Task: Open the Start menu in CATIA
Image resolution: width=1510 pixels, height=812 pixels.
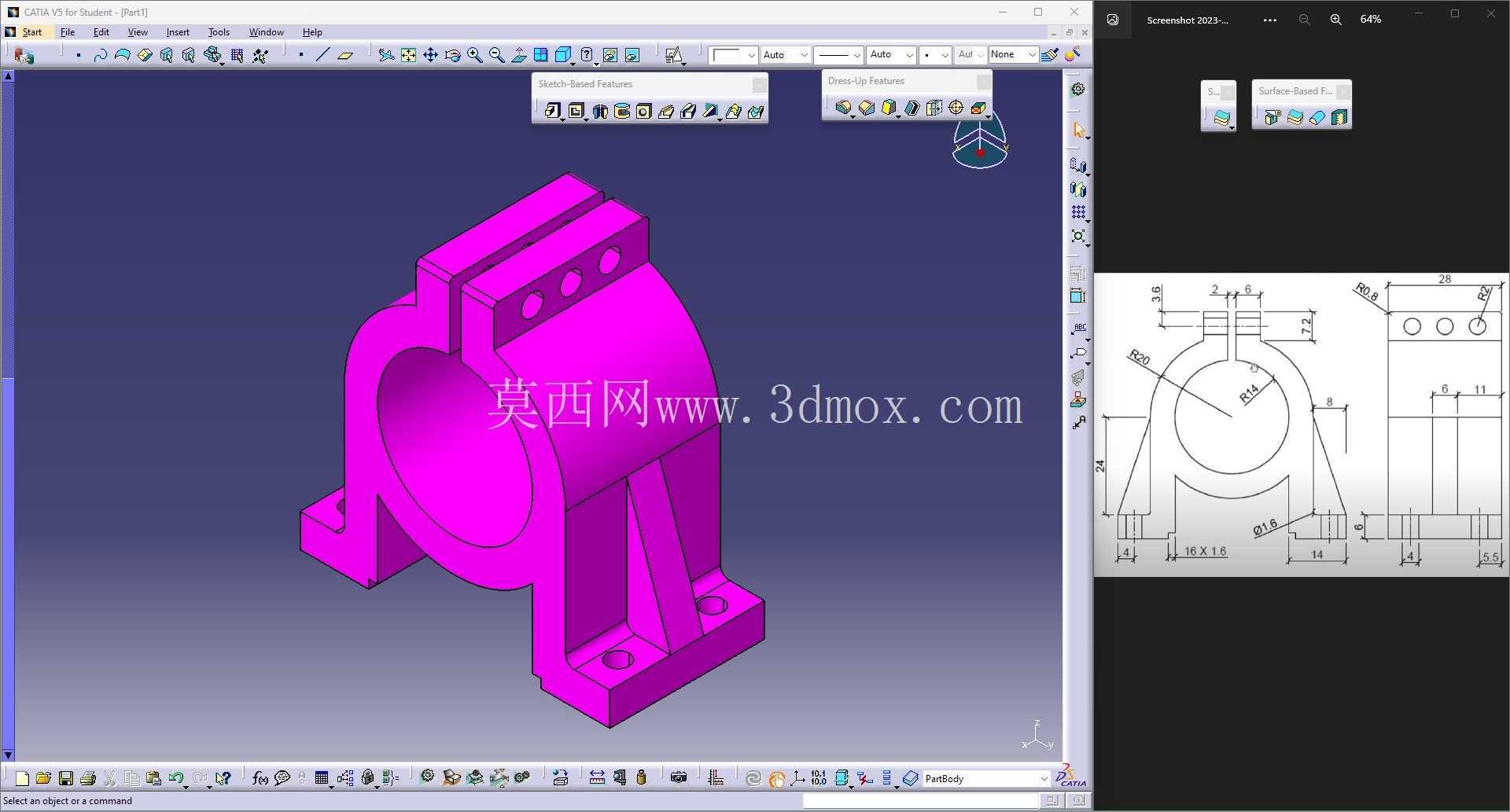Action: pos(32,32)
